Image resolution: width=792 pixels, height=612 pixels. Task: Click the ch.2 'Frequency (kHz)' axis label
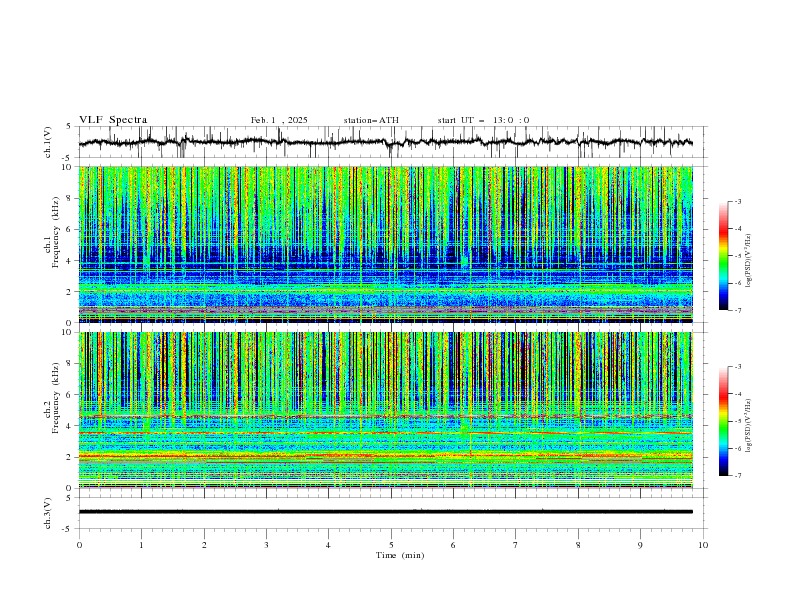tap(56, 398)
